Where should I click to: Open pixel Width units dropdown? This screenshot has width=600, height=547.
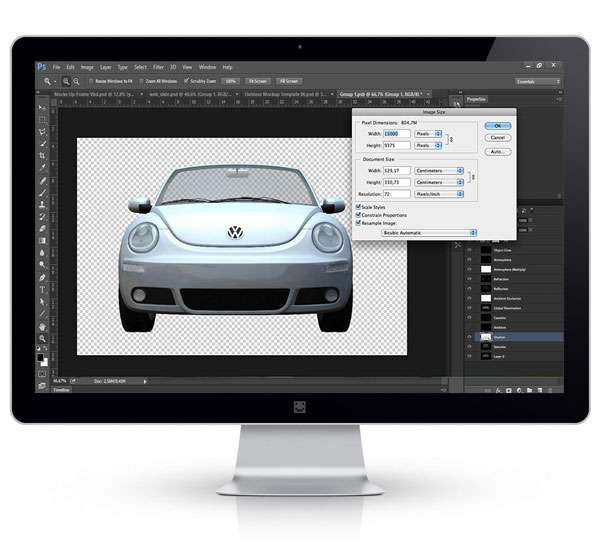[428, 134]
